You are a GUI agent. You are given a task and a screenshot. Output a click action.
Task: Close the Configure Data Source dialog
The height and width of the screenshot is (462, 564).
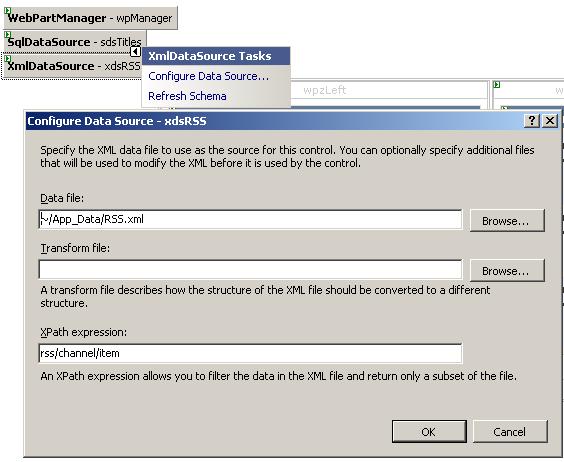pos(550,121)
